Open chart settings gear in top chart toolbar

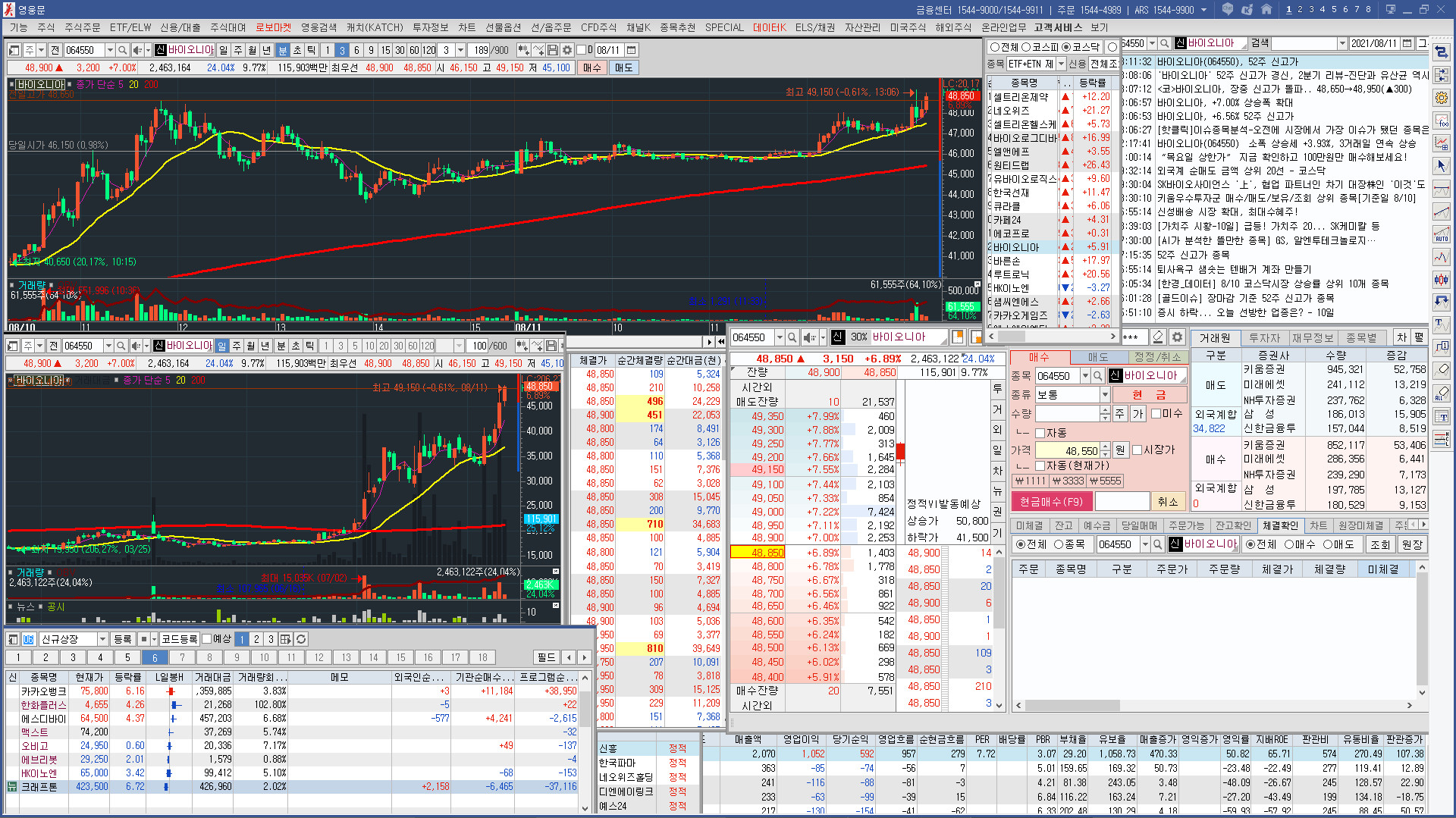(566, 50)
